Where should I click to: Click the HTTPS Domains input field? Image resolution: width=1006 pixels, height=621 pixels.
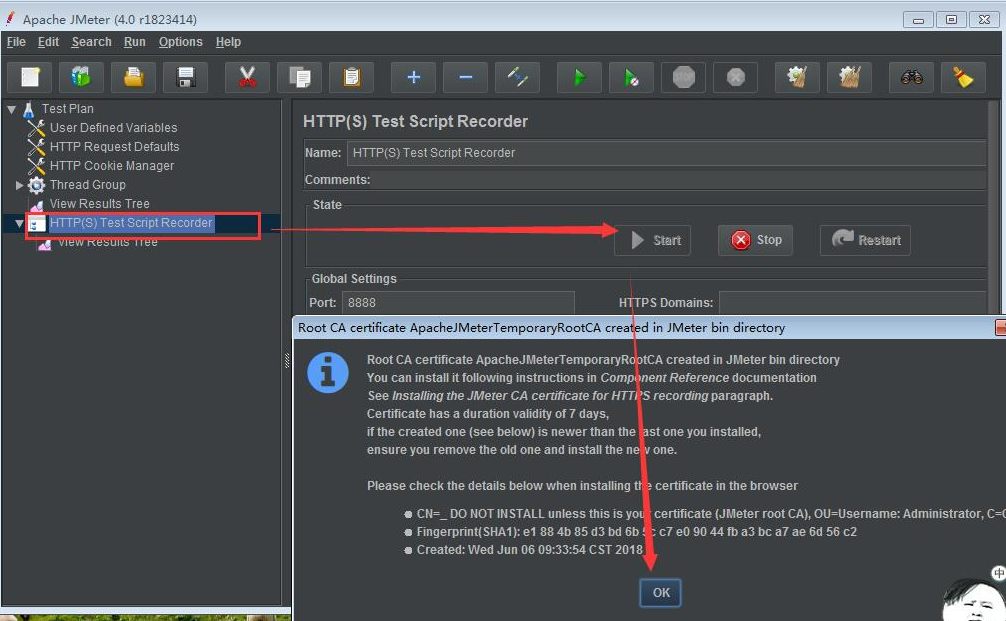[x=852, y=303]
